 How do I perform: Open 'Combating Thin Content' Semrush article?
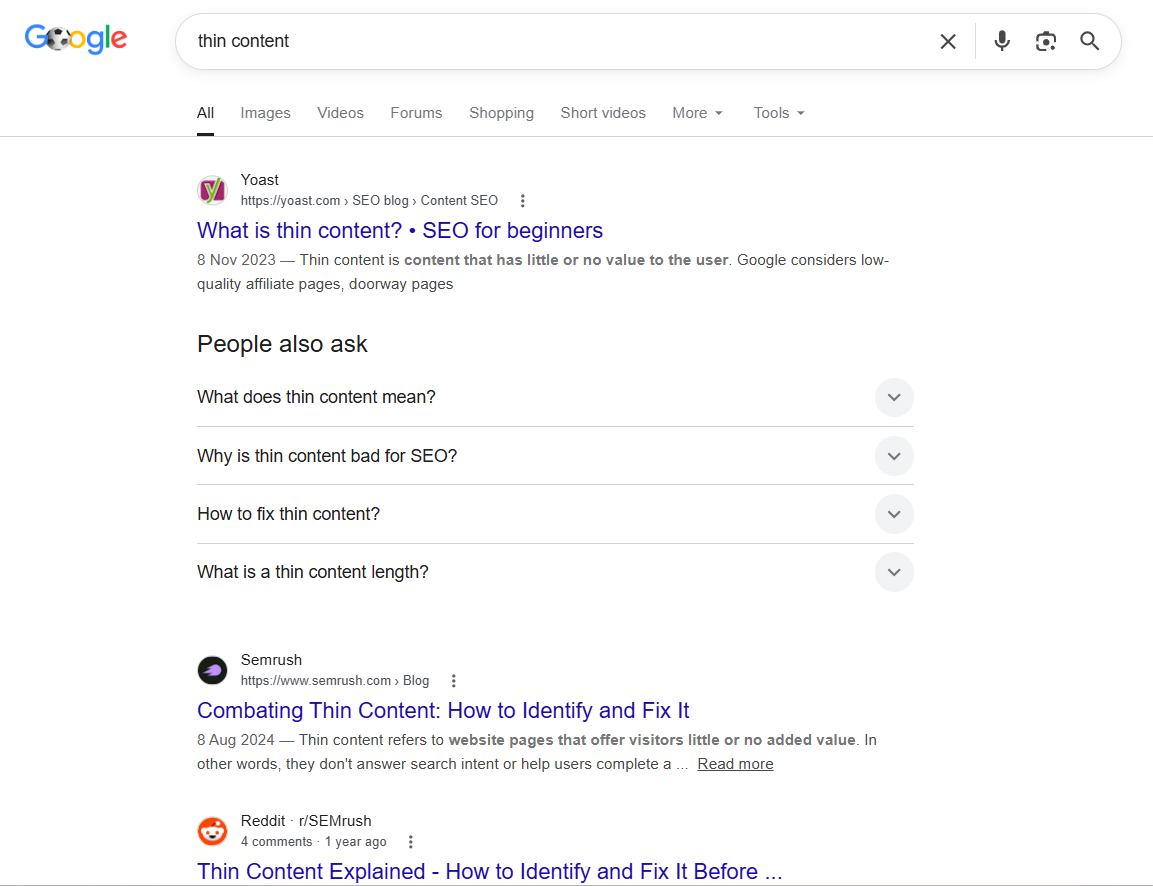(x=443, y=711)
